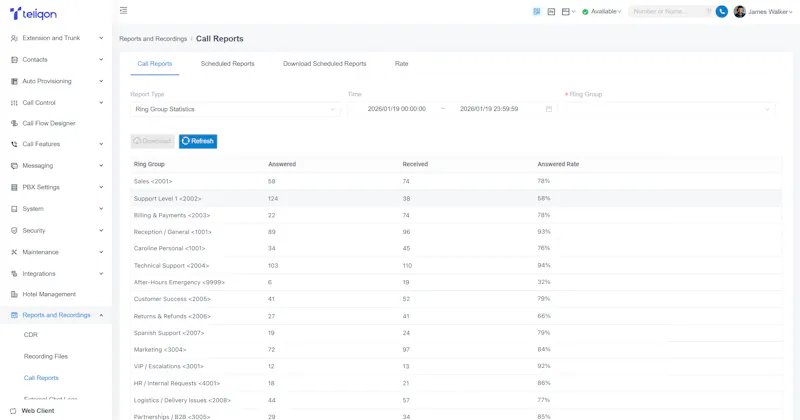The width and height of the screenshot is (800, 420).
Task: Open the Web Client link
Action: (x=38, y=411)
